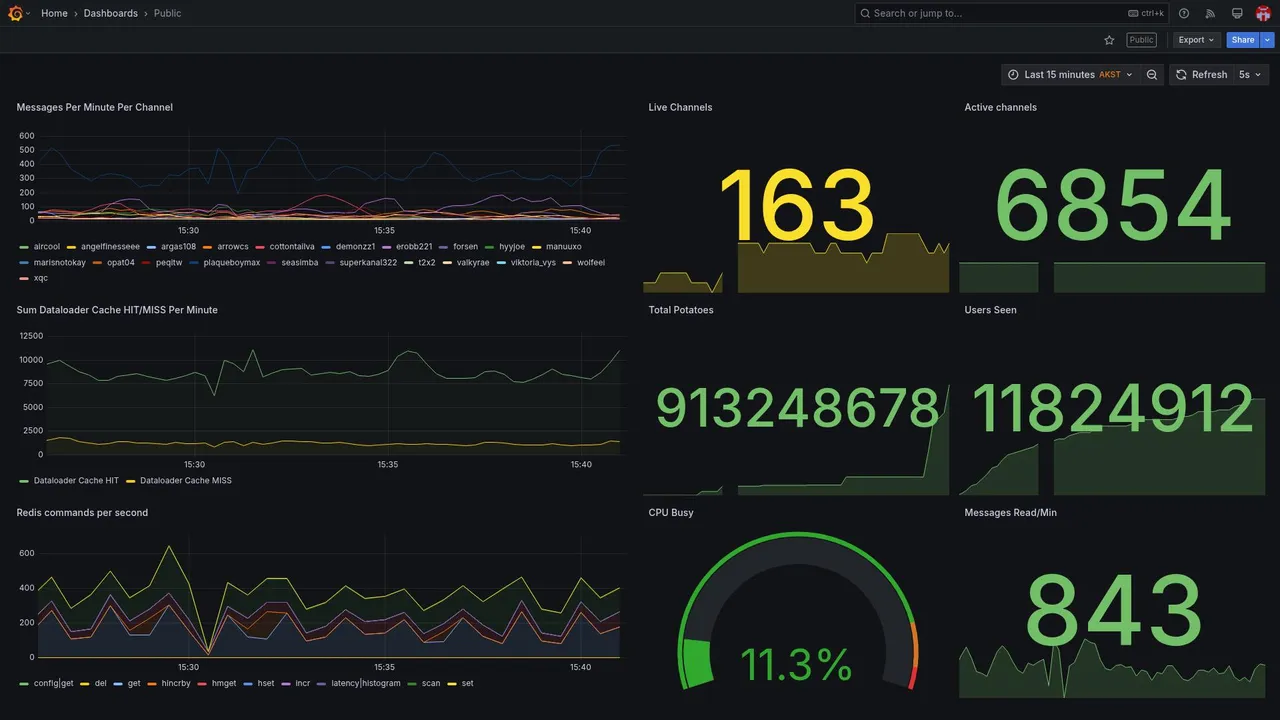Open the help question mark icon
The height and width of the screenshot is (720, 1280).
click(1184, 13)
